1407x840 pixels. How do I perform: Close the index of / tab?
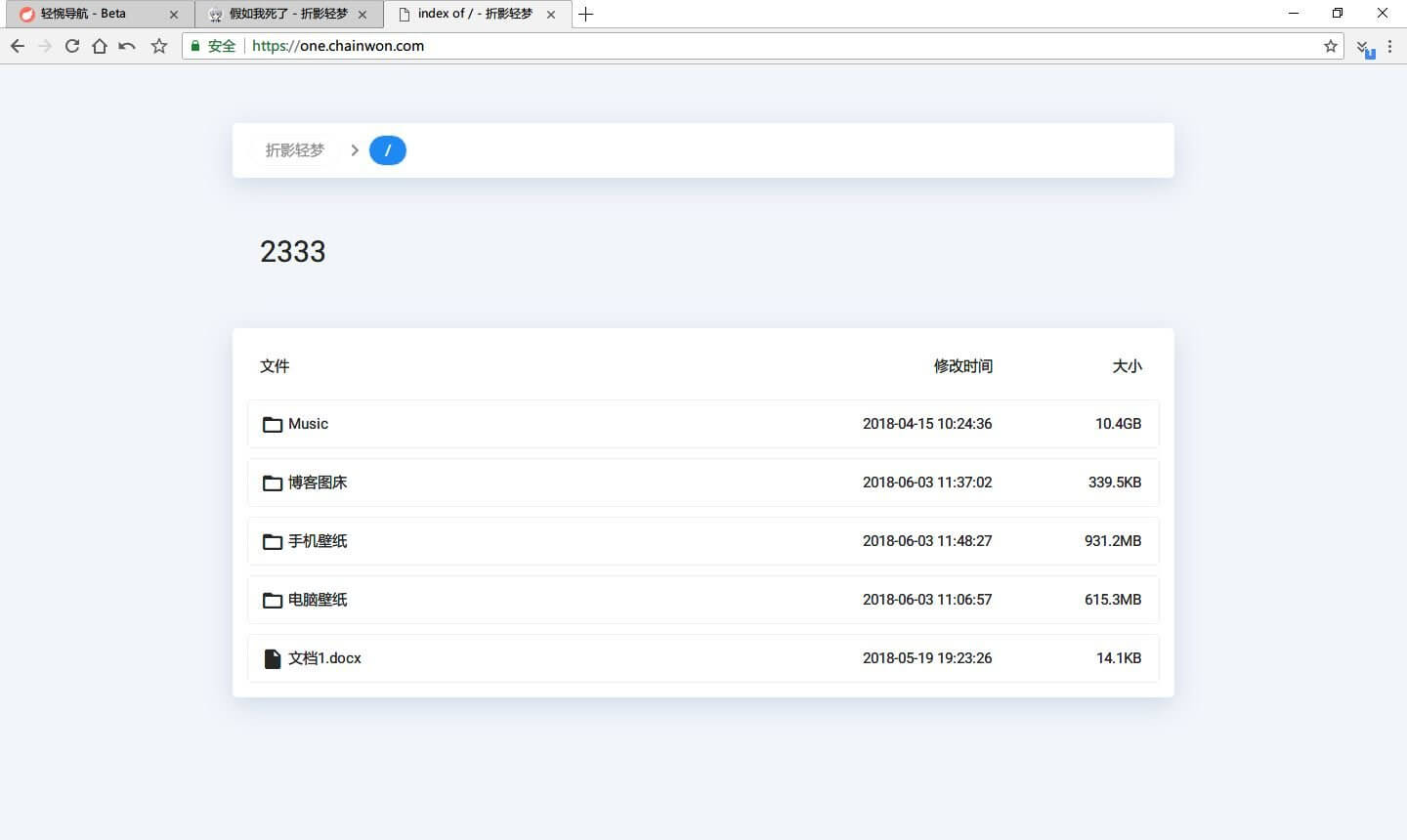(x=551, y=15)
